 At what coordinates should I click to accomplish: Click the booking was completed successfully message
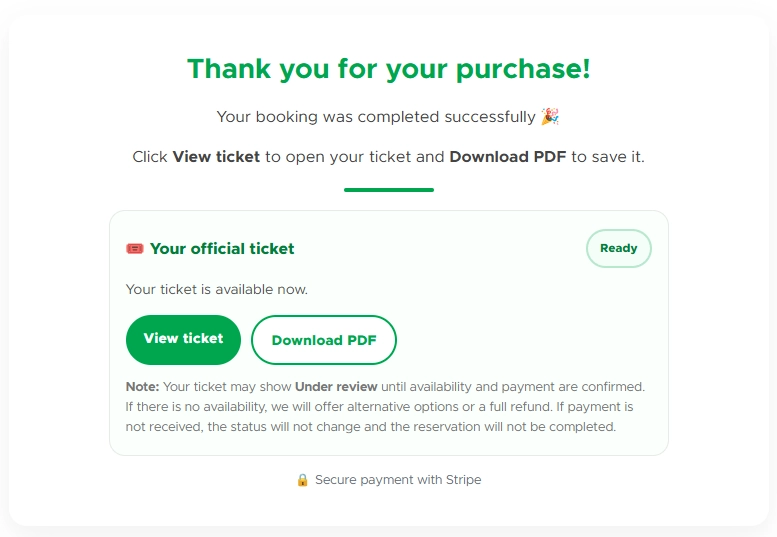[376, 117]
